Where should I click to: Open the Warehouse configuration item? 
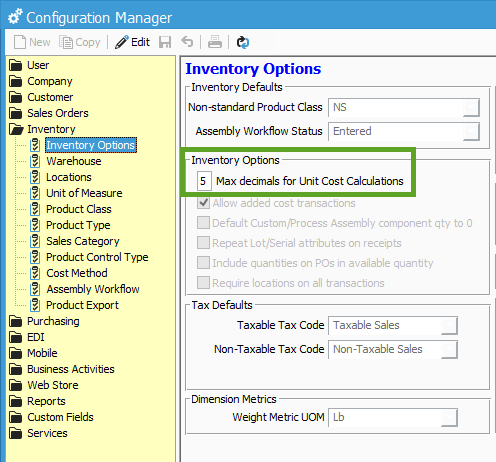(74, 161)
